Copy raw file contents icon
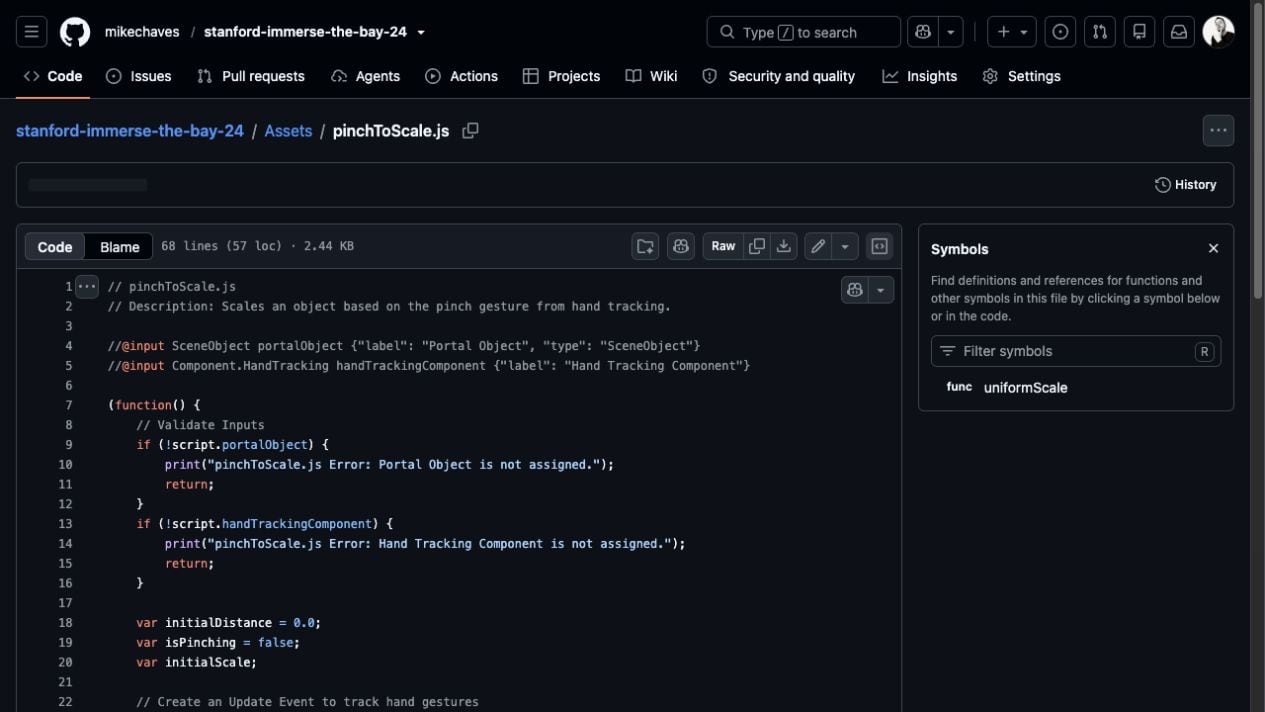Screen dimensions: 1265x712 pos(757,246)
